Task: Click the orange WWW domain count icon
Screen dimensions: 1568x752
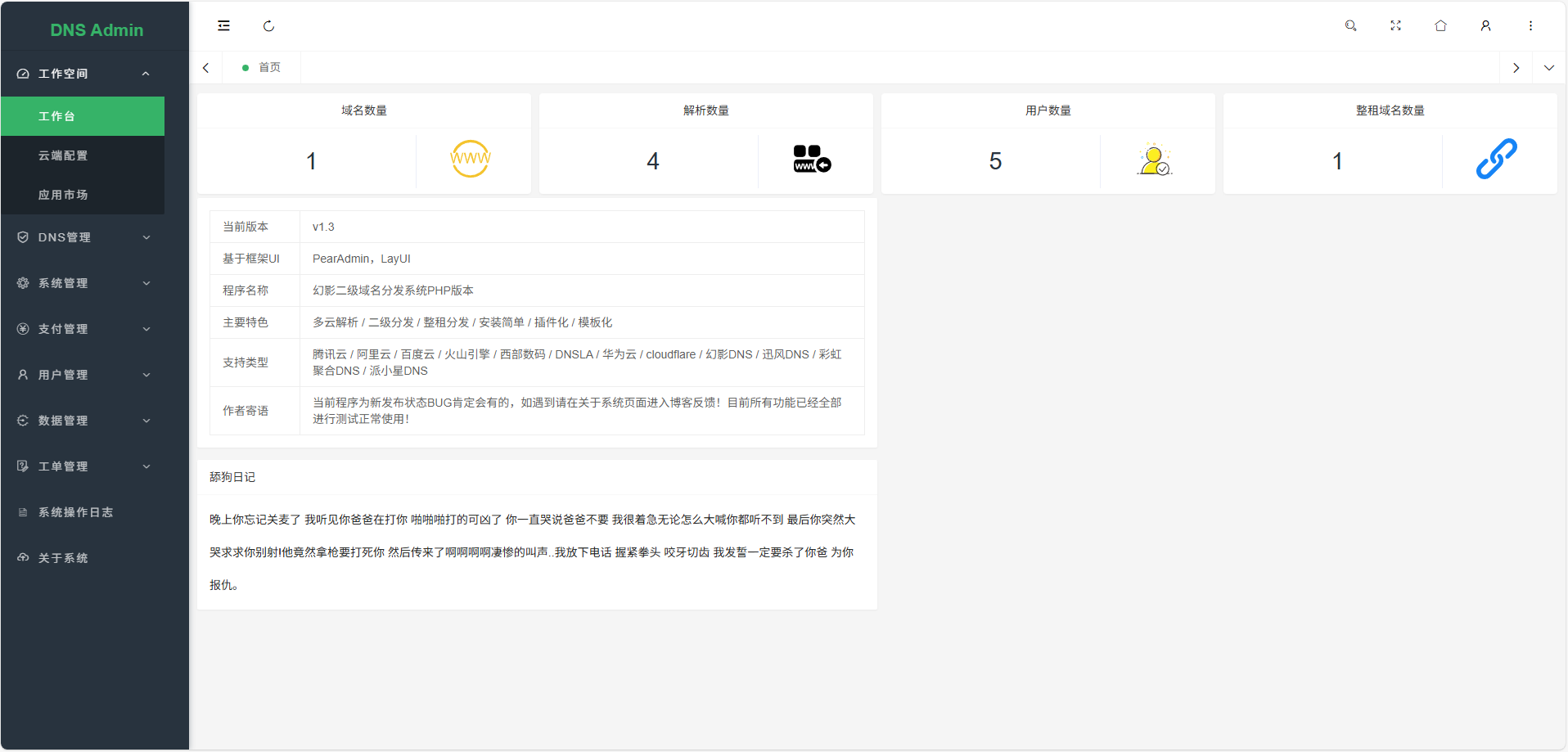Action: [x=471, y=159]
